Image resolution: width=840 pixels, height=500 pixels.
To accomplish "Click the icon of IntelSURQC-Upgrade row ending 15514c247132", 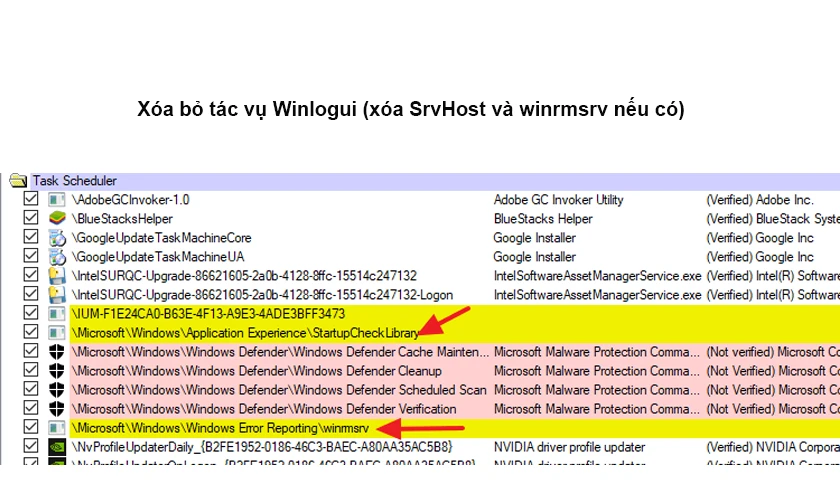I will pyautogui.click(x=56, y=276).
